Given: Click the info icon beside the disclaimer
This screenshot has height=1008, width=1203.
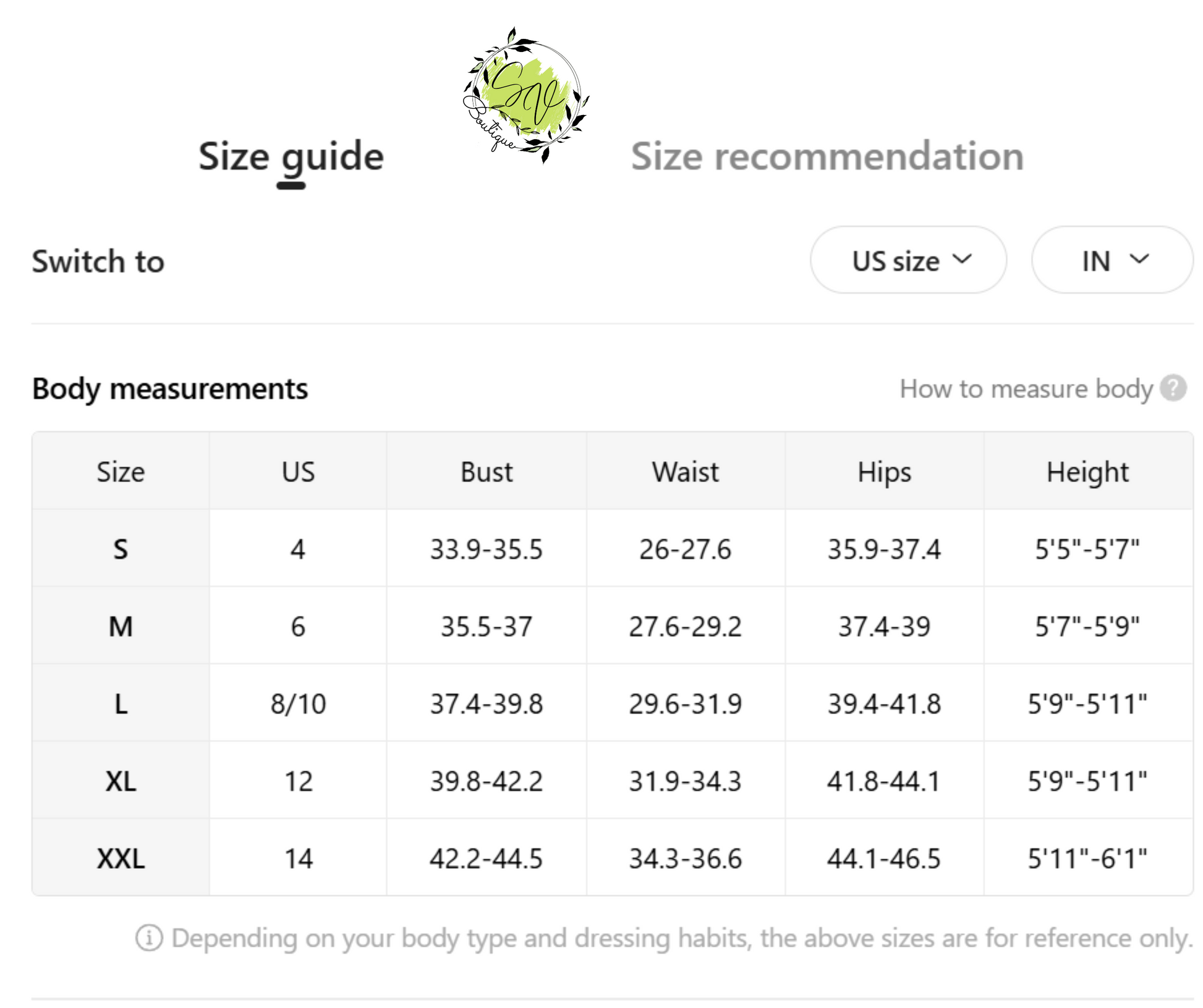Looking at the screenshot, I should click(149, 938).
